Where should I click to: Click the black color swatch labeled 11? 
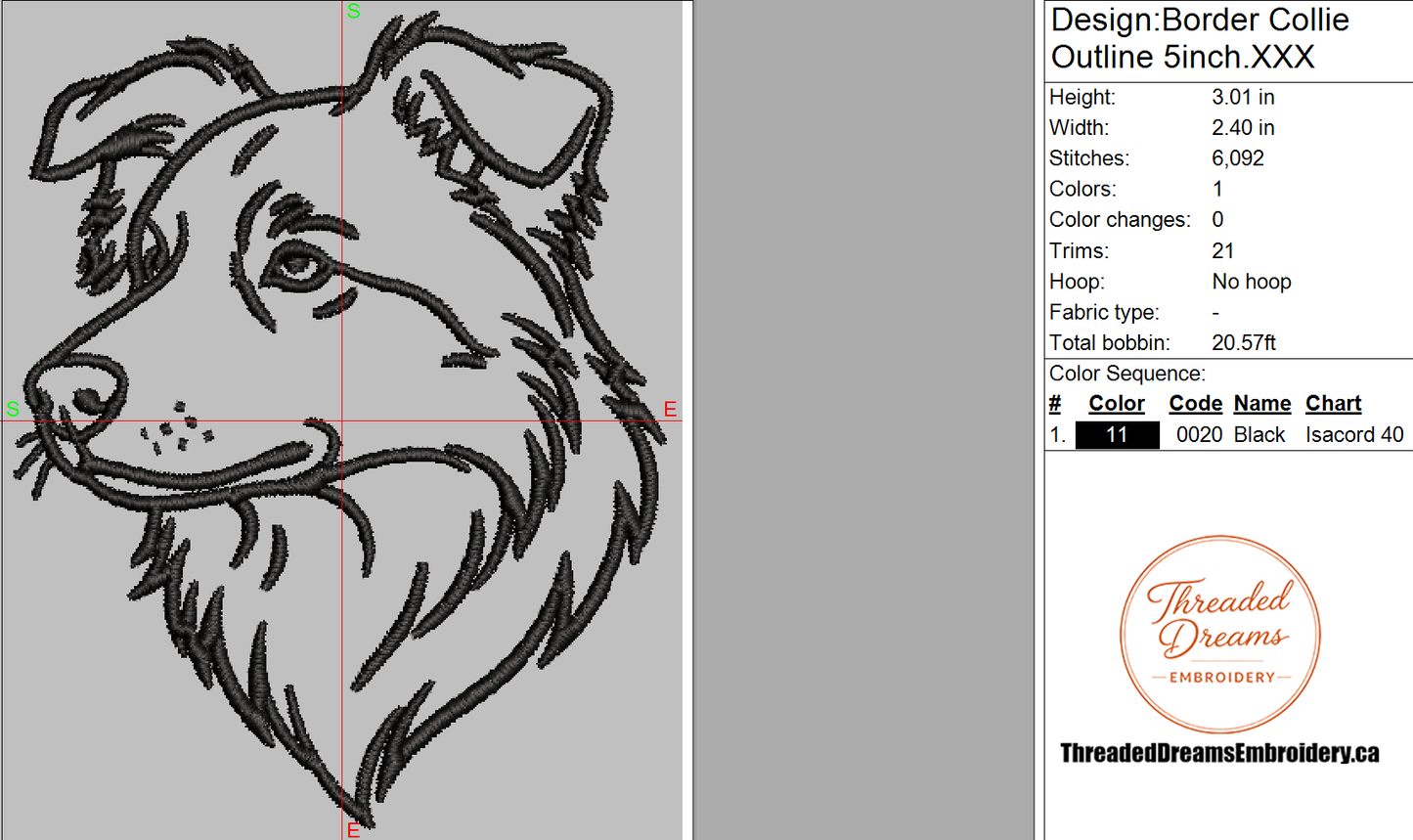(1117, 435)
